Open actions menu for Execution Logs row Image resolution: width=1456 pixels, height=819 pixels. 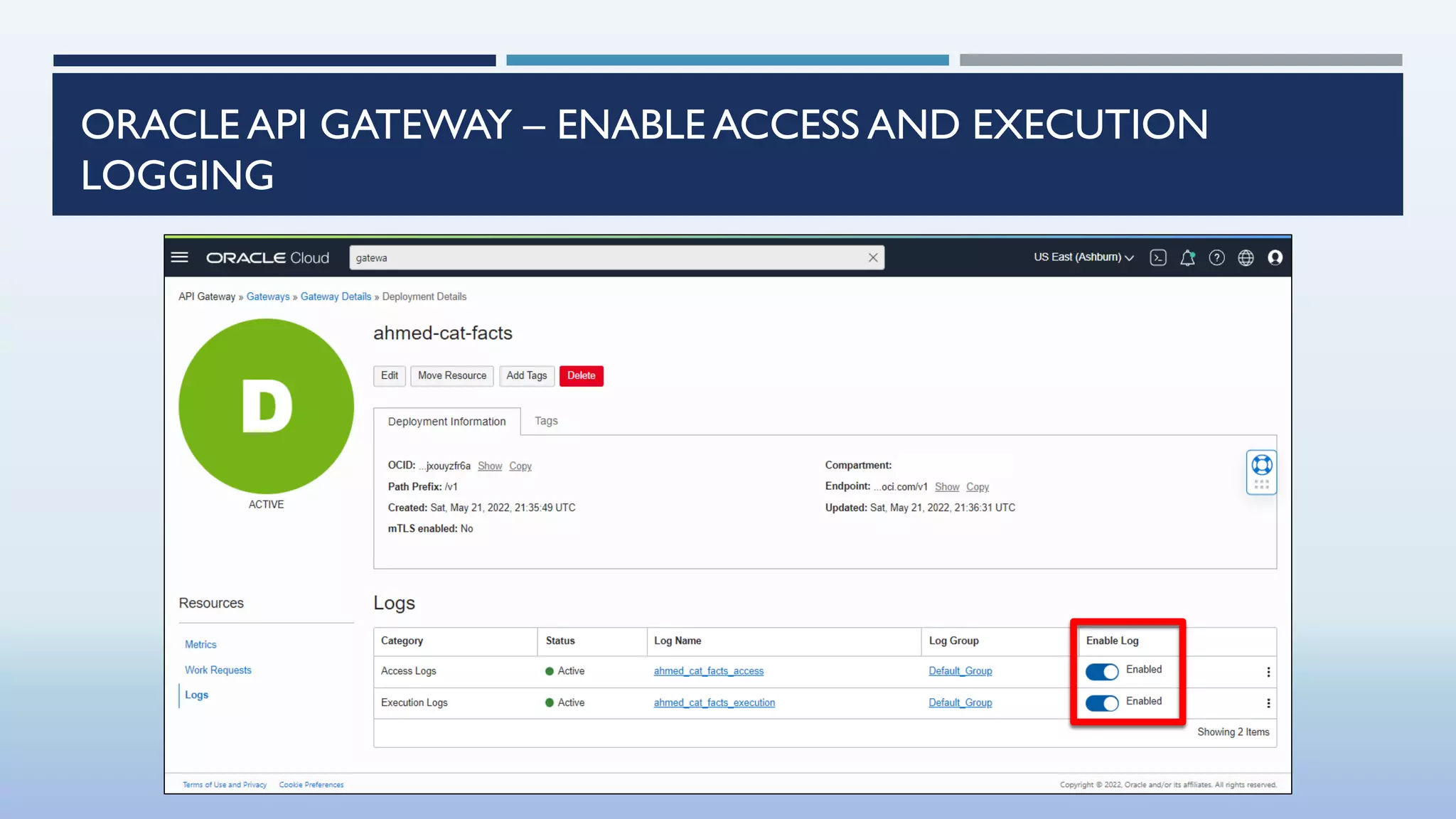1268,703
